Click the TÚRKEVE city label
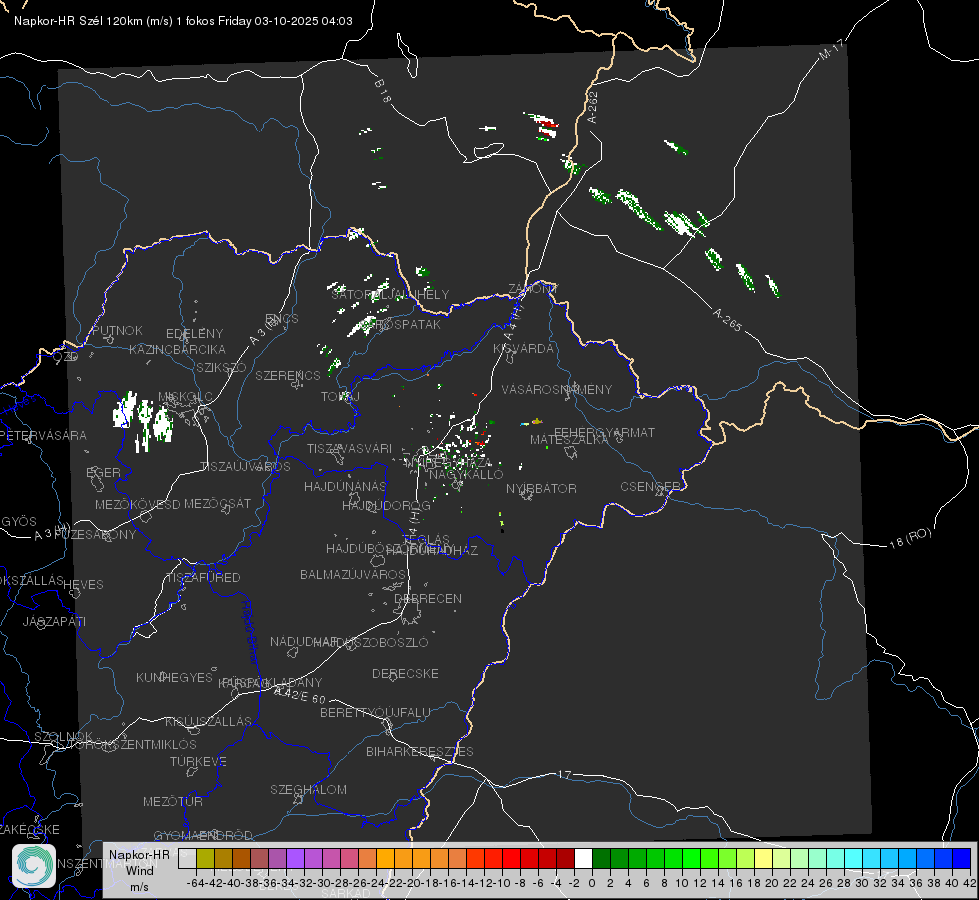The width and height of the screenshot is (979, 900). click(x=198, y=761)
